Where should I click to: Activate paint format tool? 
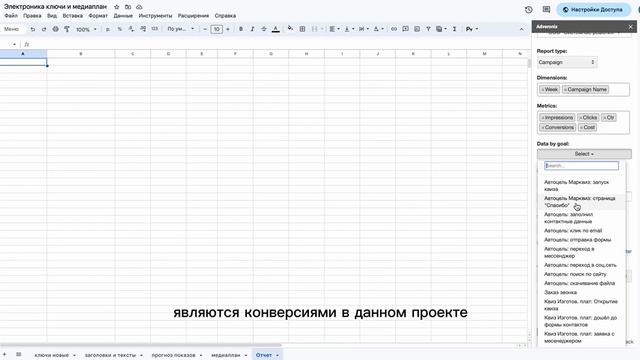click(67, 29)
